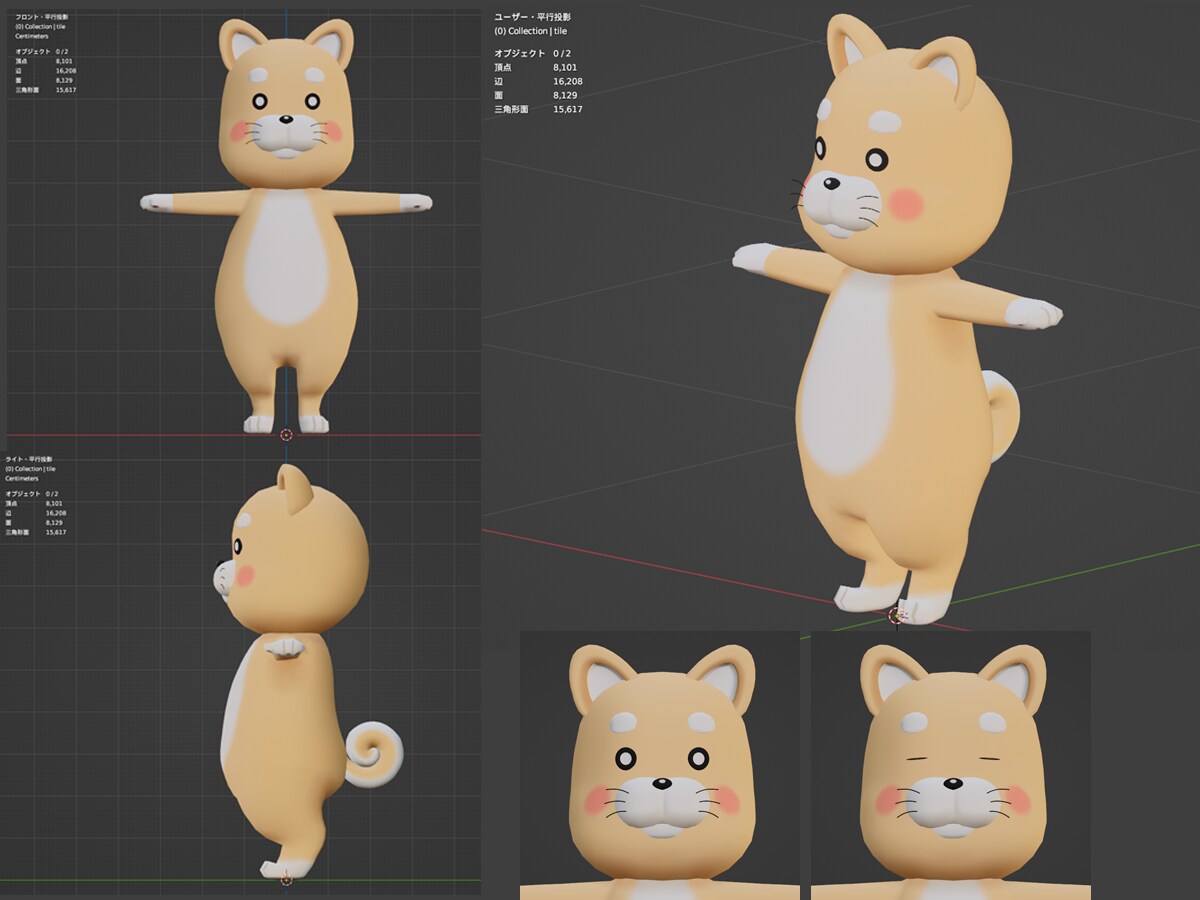Select the closed-eyed dog face close-up
1200x900 pixels.
950,765
